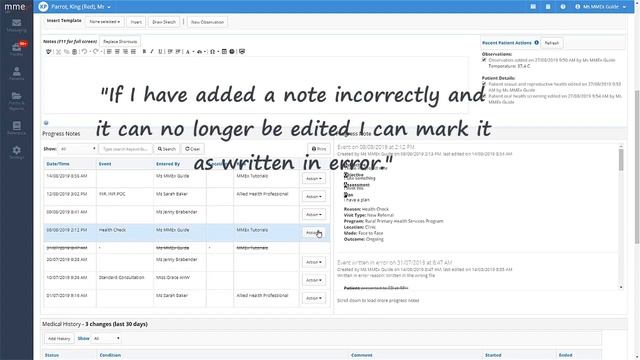Image resolution: width=640 pixels, height=360 pixels.
Task: Click the mme logo
Action: click(15, 7)
